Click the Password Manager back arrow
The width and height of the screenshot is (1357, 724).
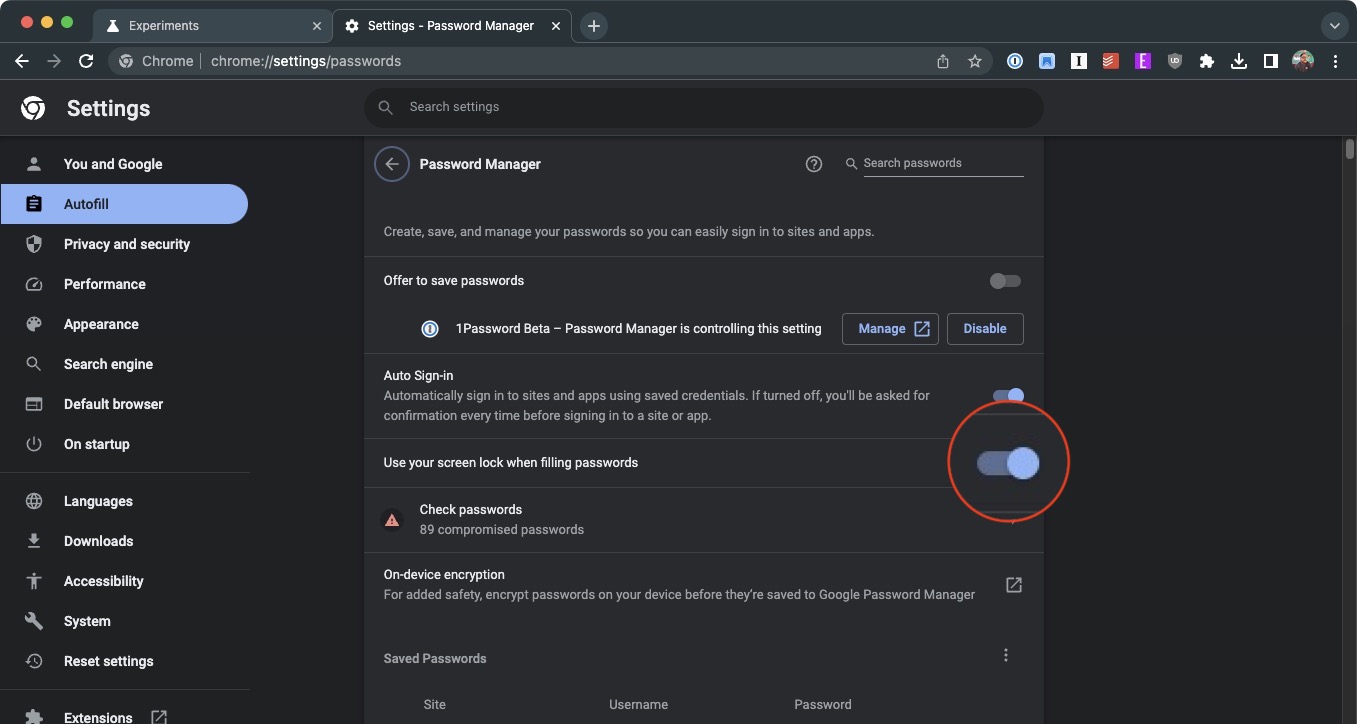tap(392, 164)
